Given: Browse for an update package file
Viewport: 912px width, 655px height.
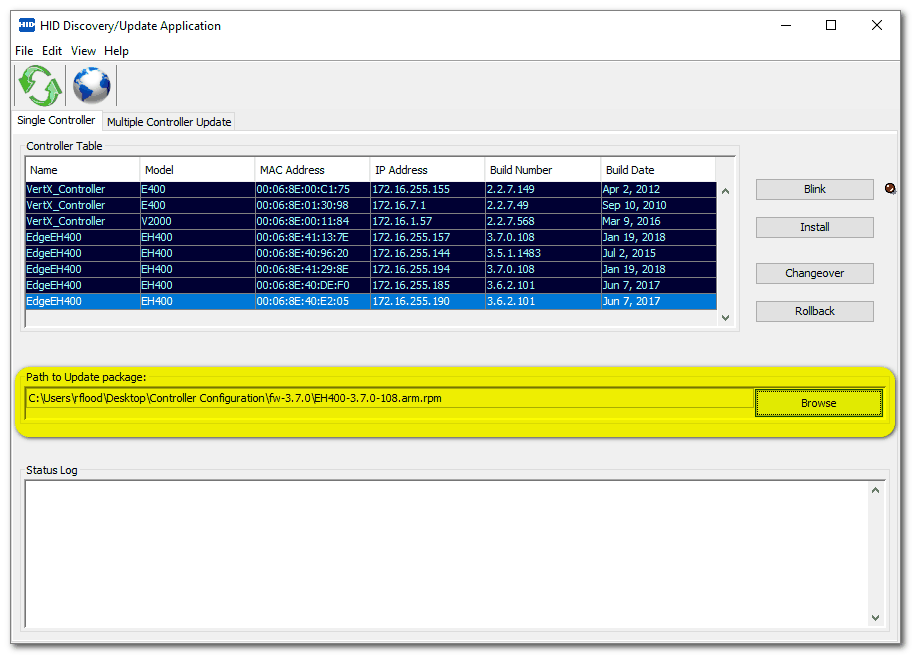Looking at the screenshot, I should pos(818,403).
